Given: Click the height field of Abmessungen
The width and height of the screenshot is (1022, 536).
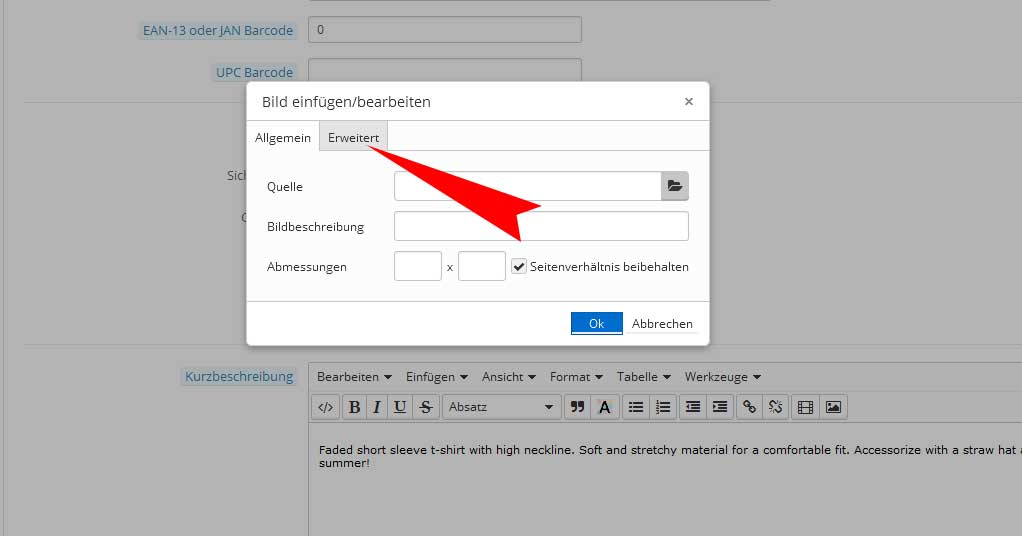Looking at the screenshot, I should click(482, 266).
